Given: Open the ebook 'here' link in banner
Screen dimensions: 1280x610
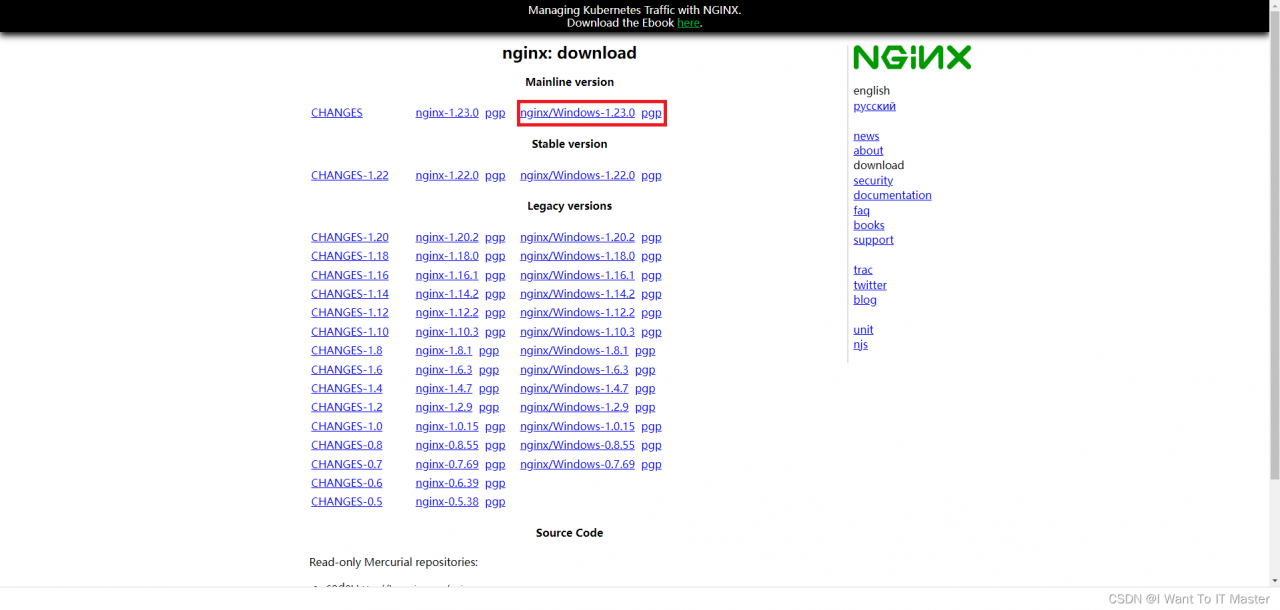Looking at the screenshot, I should click(688, 23).
